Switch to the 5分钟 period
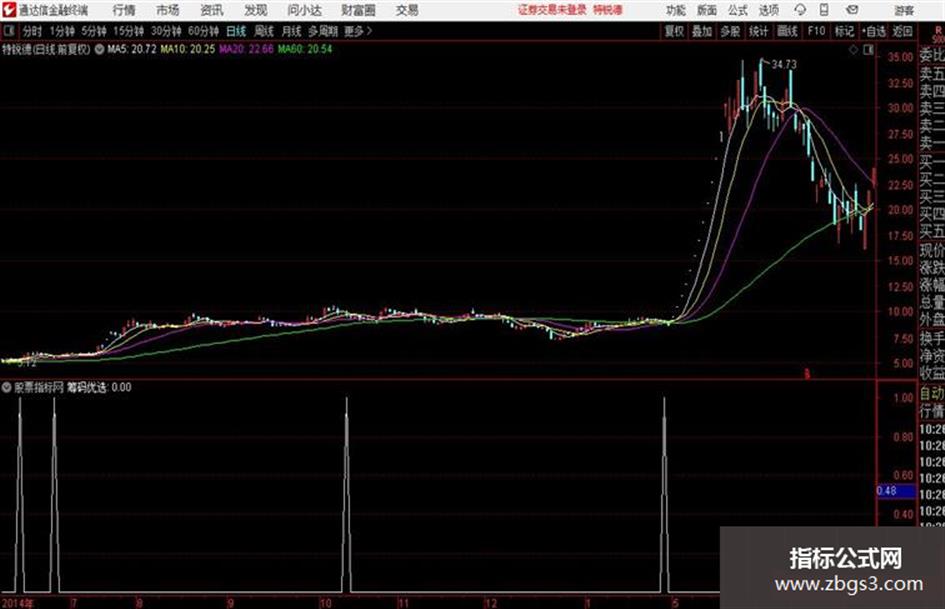The height and width of the screenshot is (609, 945). pos(93,31)
